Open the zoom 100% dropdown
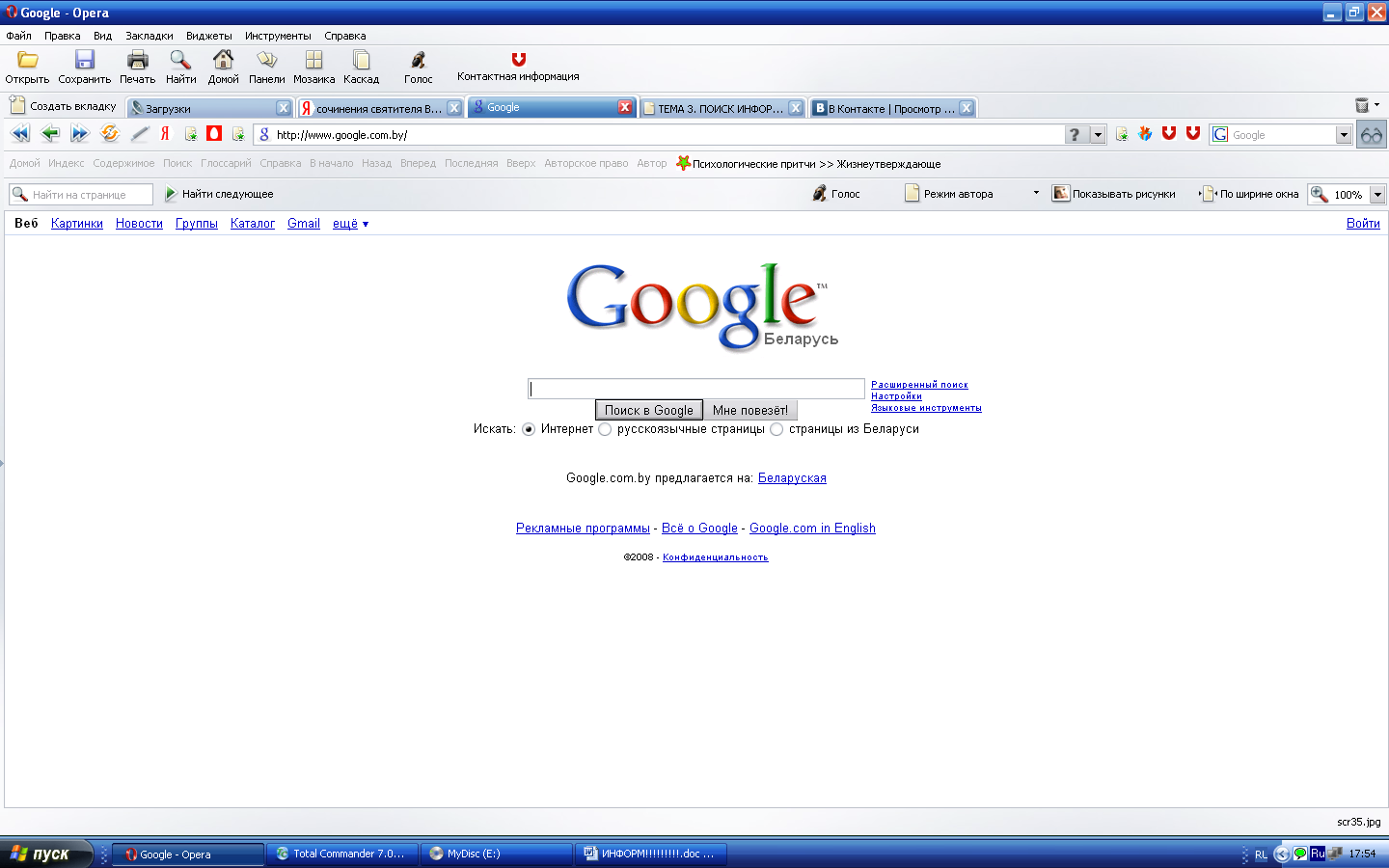 [x=1377, y=195]
